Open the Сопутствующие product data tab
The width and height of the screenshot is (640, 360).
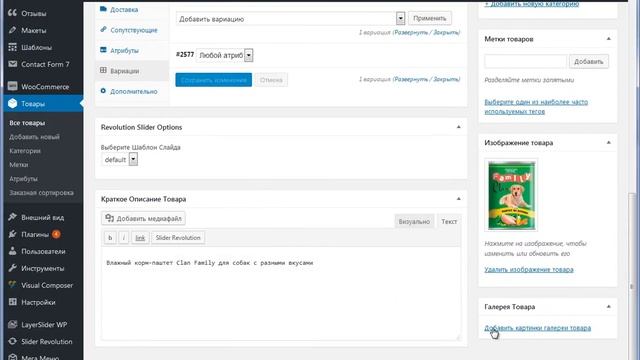tap(132, 30)
